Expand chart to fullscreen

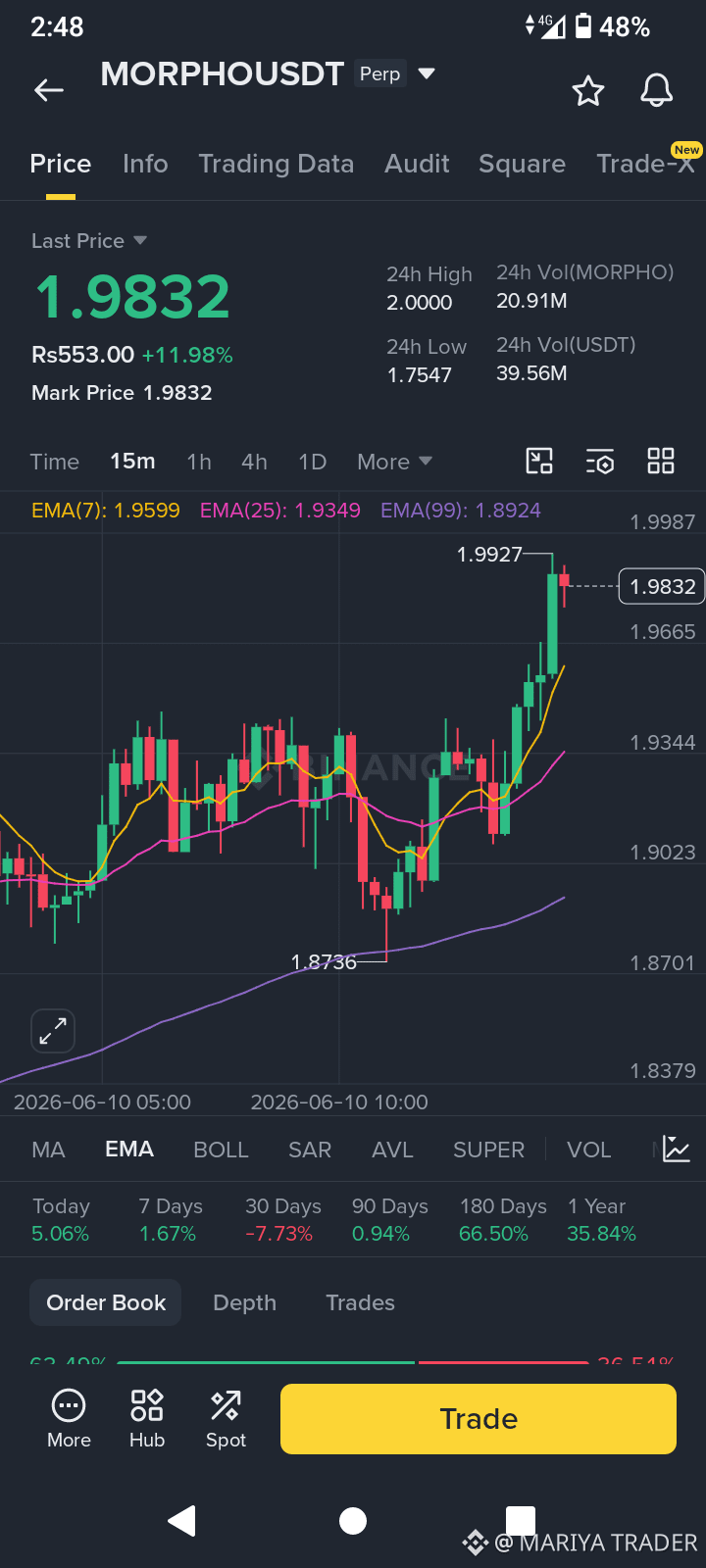tap(53, 1031)
